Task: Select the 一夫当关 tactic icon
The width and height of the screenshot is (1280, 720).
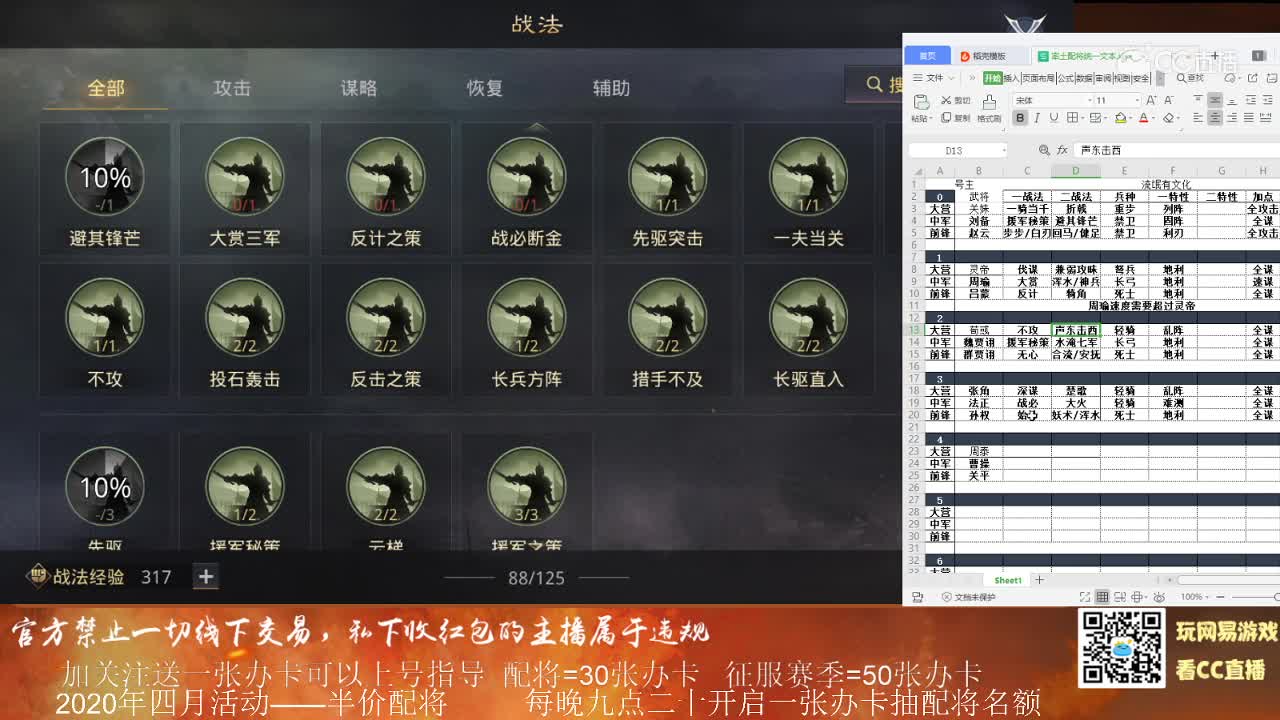Action: [x=809, y=177]
